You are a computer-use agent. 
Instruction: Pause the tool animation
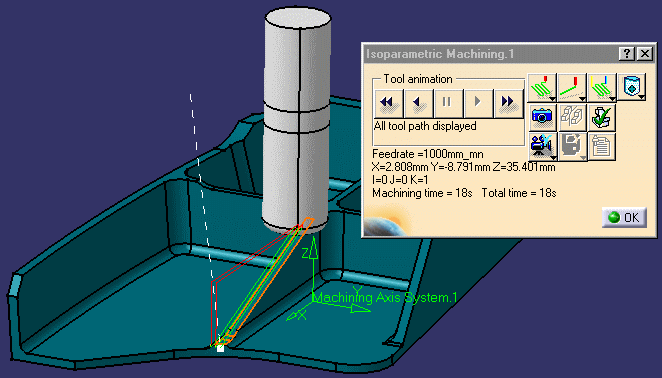(x=448, y=103)
